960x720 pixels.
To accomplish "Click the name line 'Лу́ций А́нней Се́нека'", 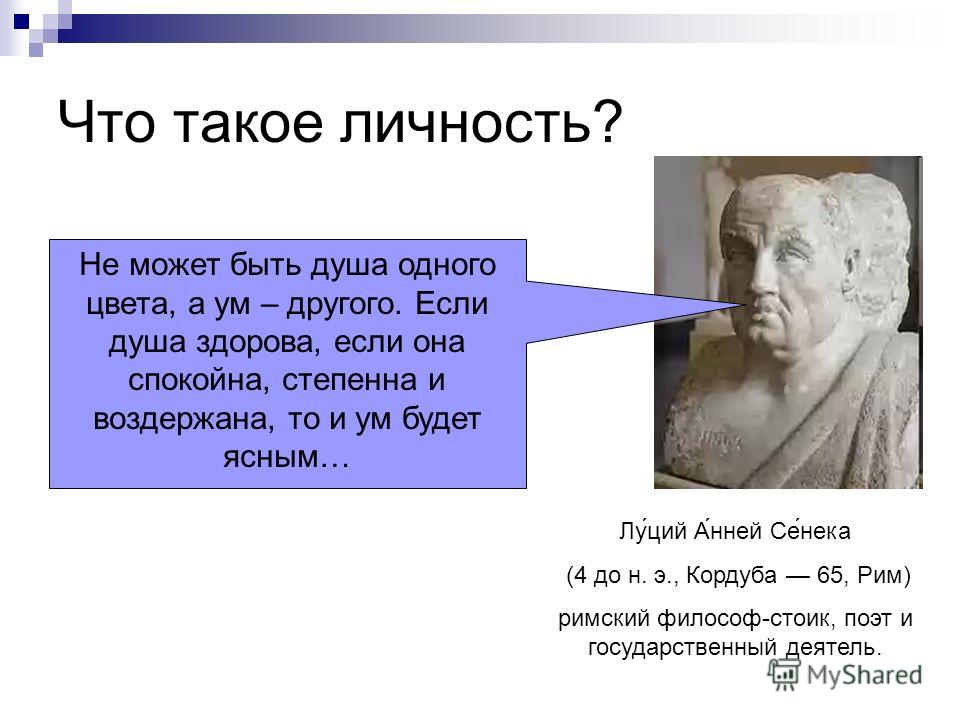I will [x=735, y=530].
